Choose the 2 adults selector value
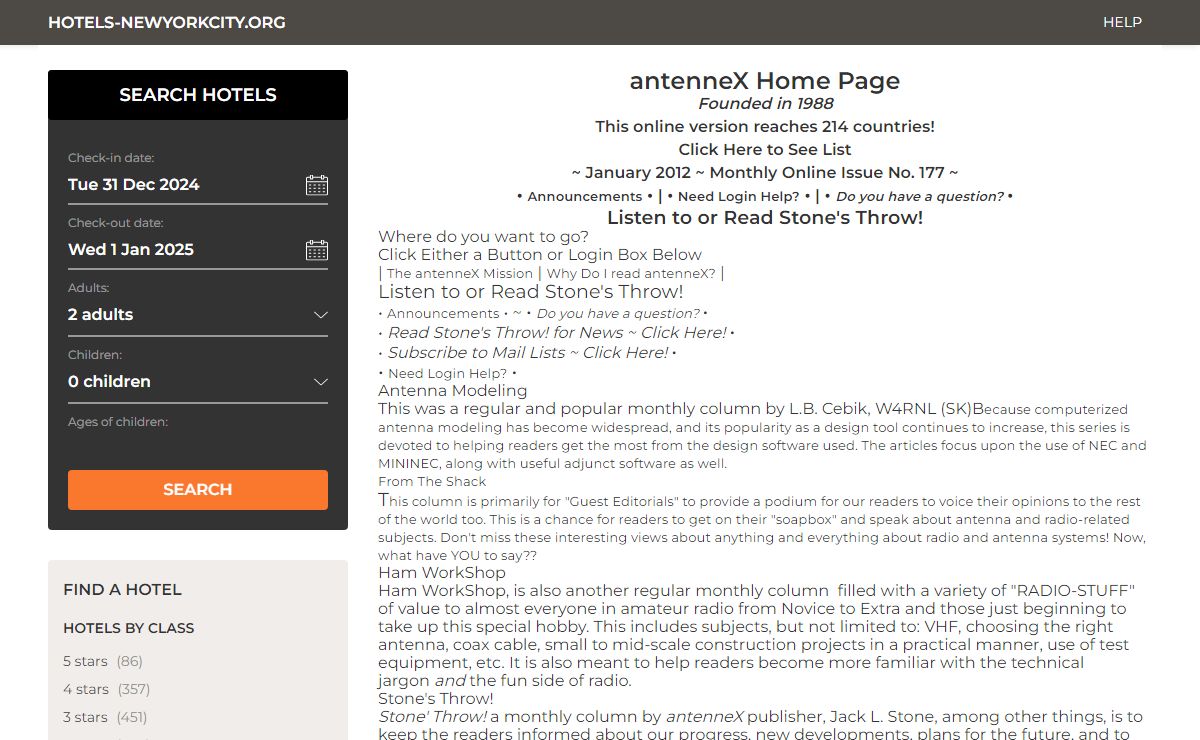 point(198,315)
